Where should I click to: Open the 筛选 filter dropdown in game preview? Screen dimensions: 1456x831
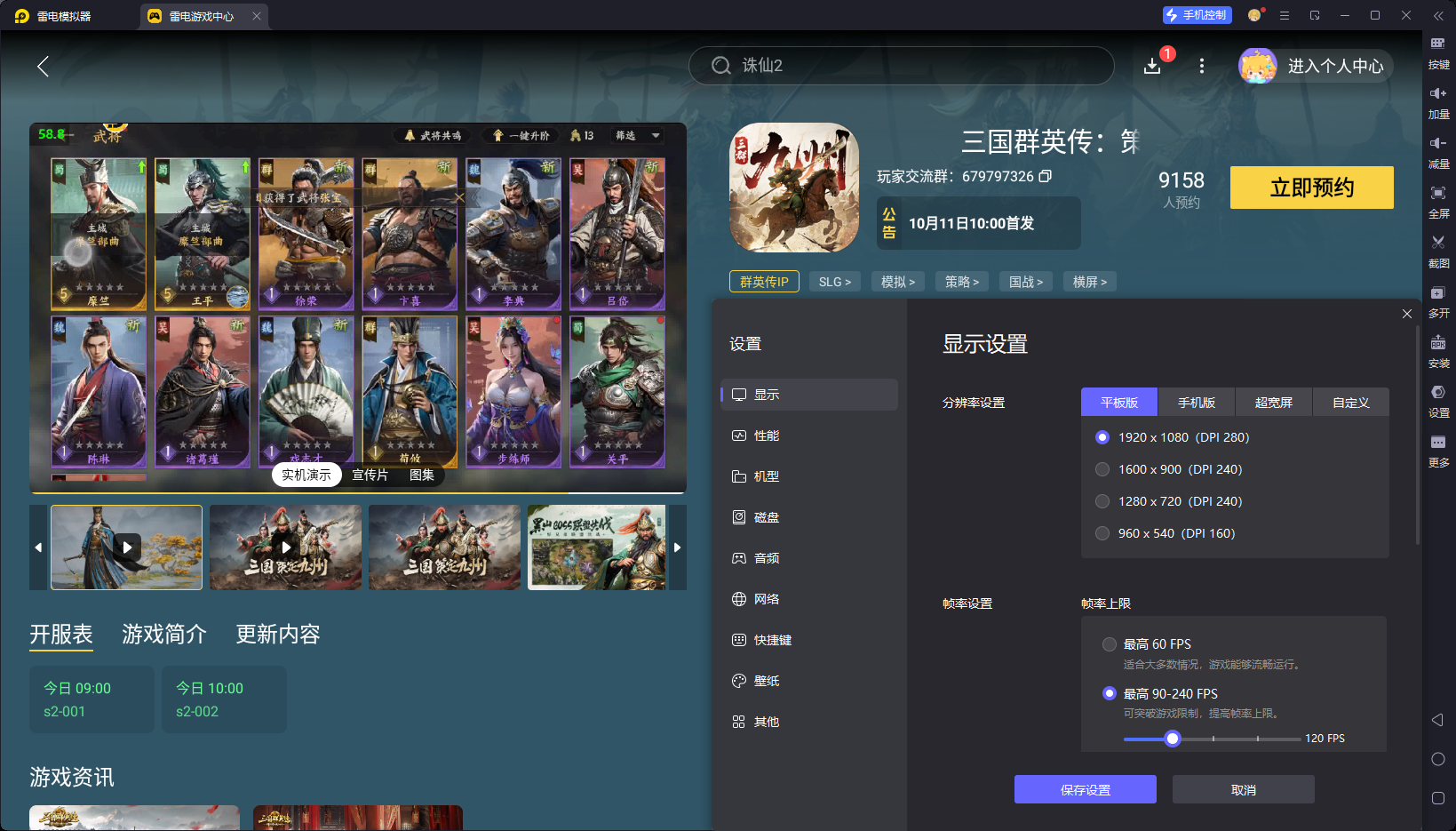[638, 135]
